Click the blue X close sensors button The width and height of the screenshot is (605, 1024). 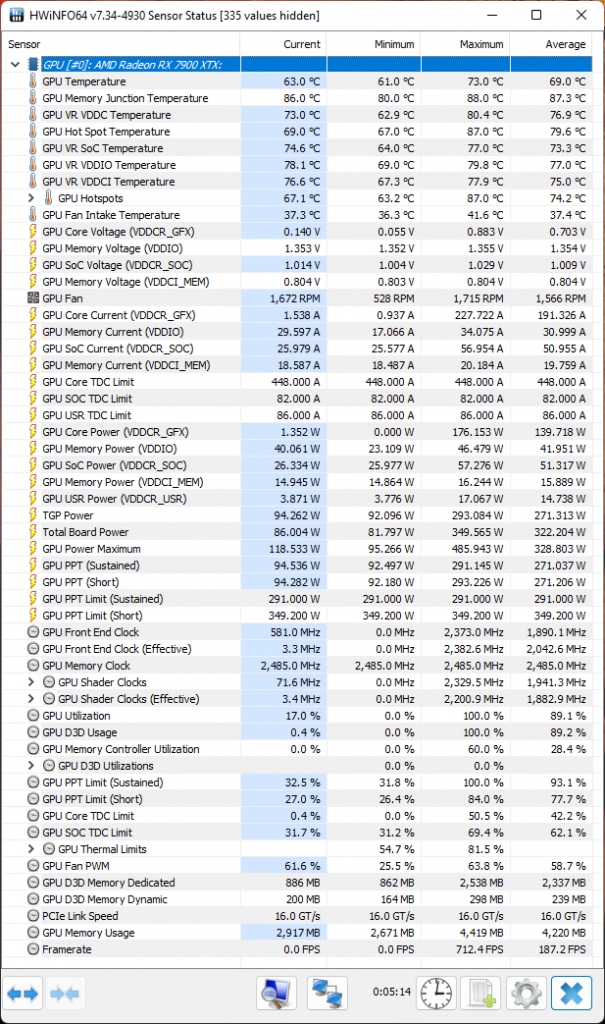click(572, 993)
